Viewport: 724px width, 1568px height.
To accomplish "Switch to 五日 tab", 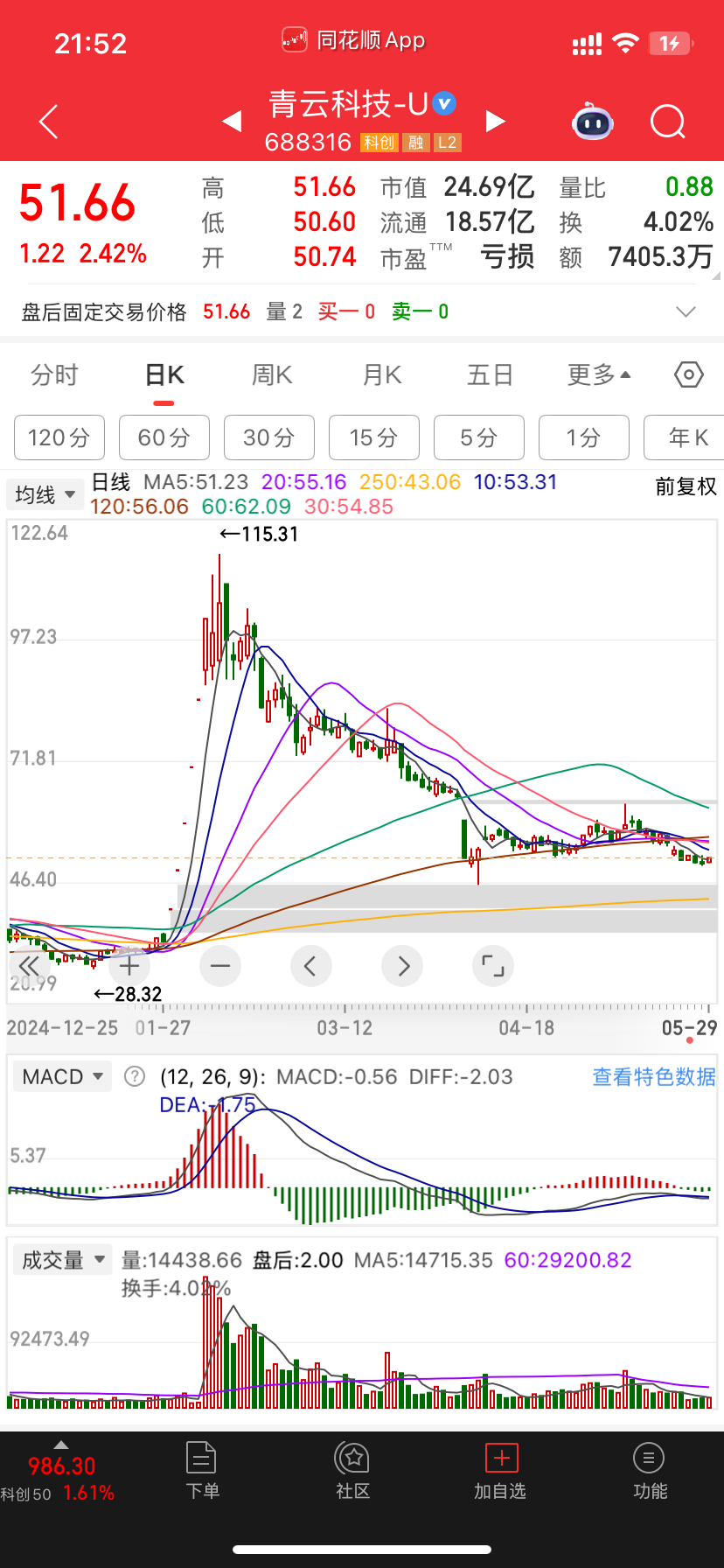I will click(x=490, y=375).
